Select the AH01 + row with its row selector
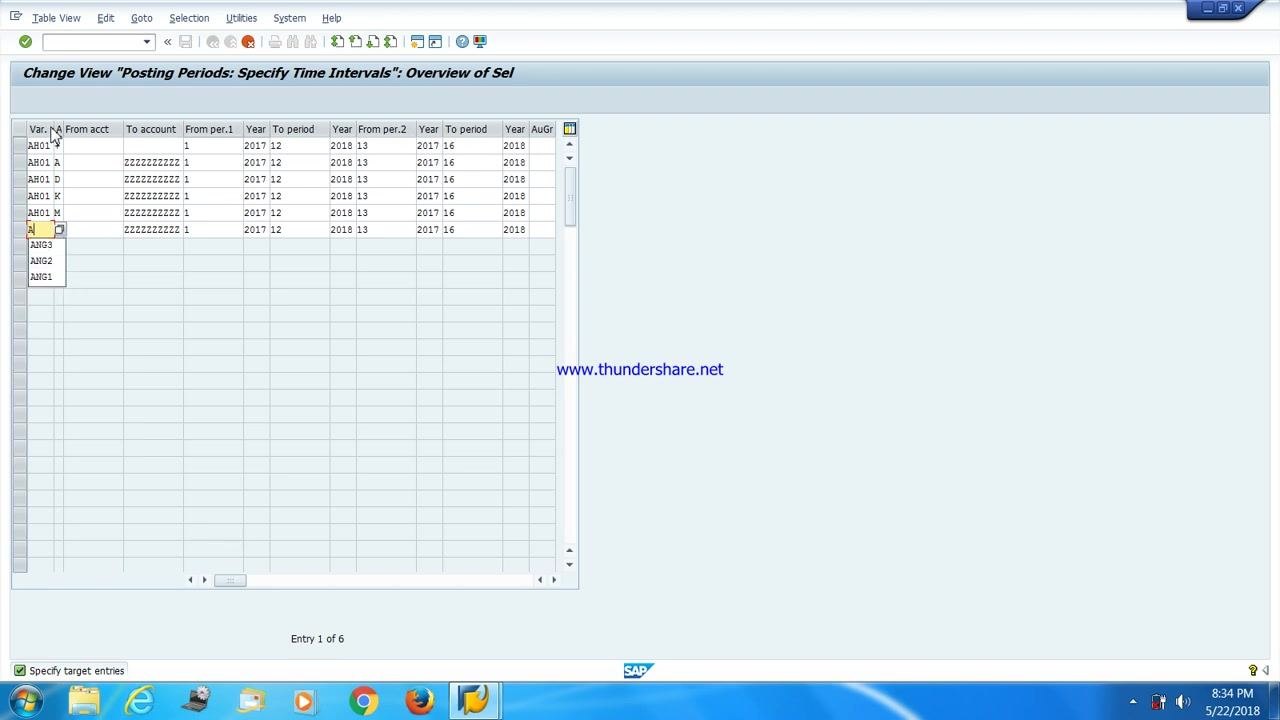1280x720 pixels. tap(19, 146)
